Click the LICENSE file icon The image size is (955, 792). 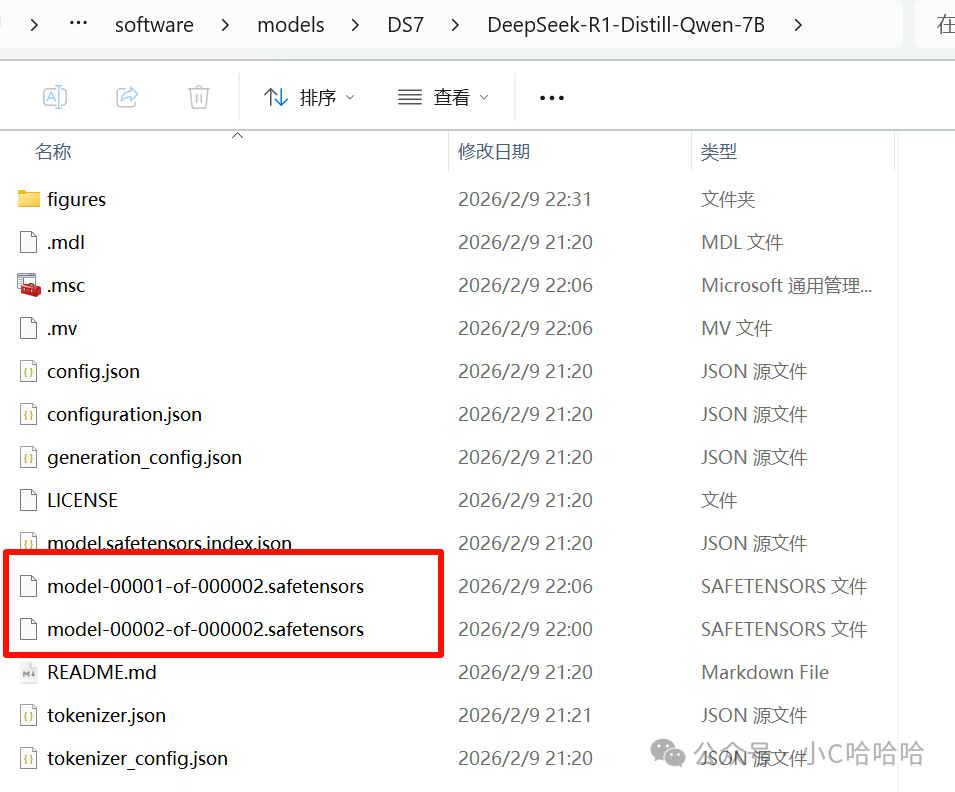pyautogui.click(x=29, y=500)
